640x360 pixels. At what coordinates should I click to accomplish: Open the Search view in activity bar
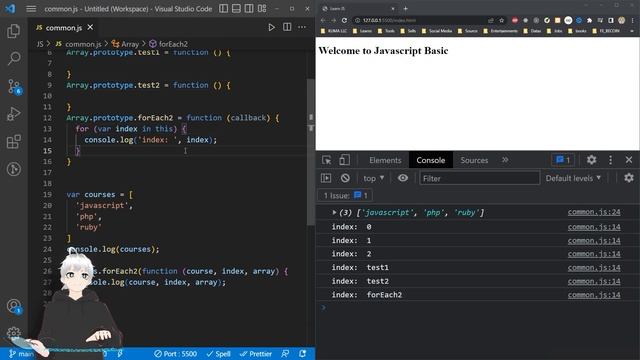coord(13,59)
